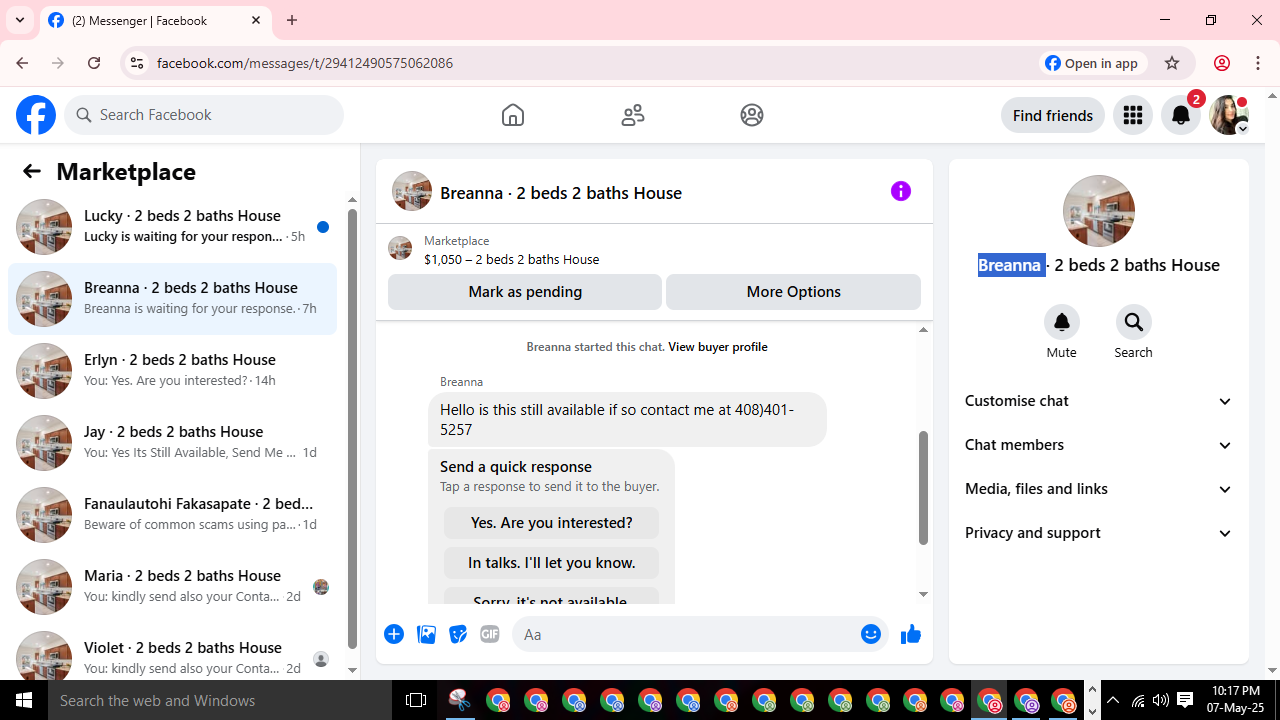
Task: Open emoji picker in message box
Action: tap(871, 634)
